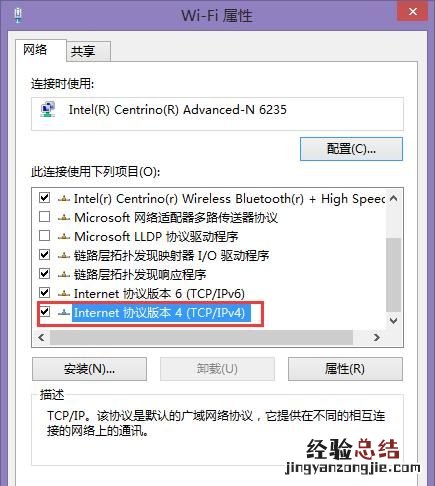The image size is (435, 486).
Task: Click the Wi-Fi adapter icon in title bar
Action: click(x=18, y=15)
